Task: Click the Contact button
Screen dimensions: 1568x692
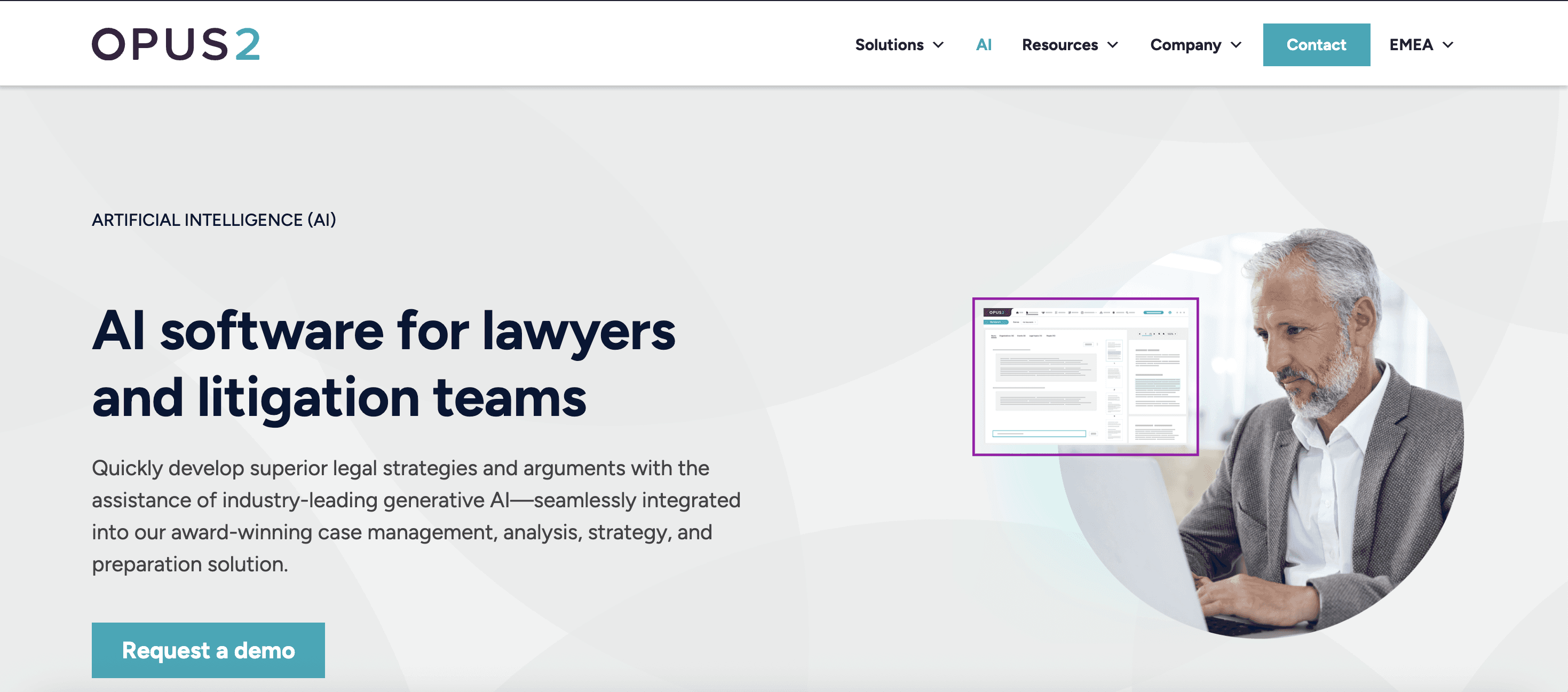Action: (x=1316, y=45)
